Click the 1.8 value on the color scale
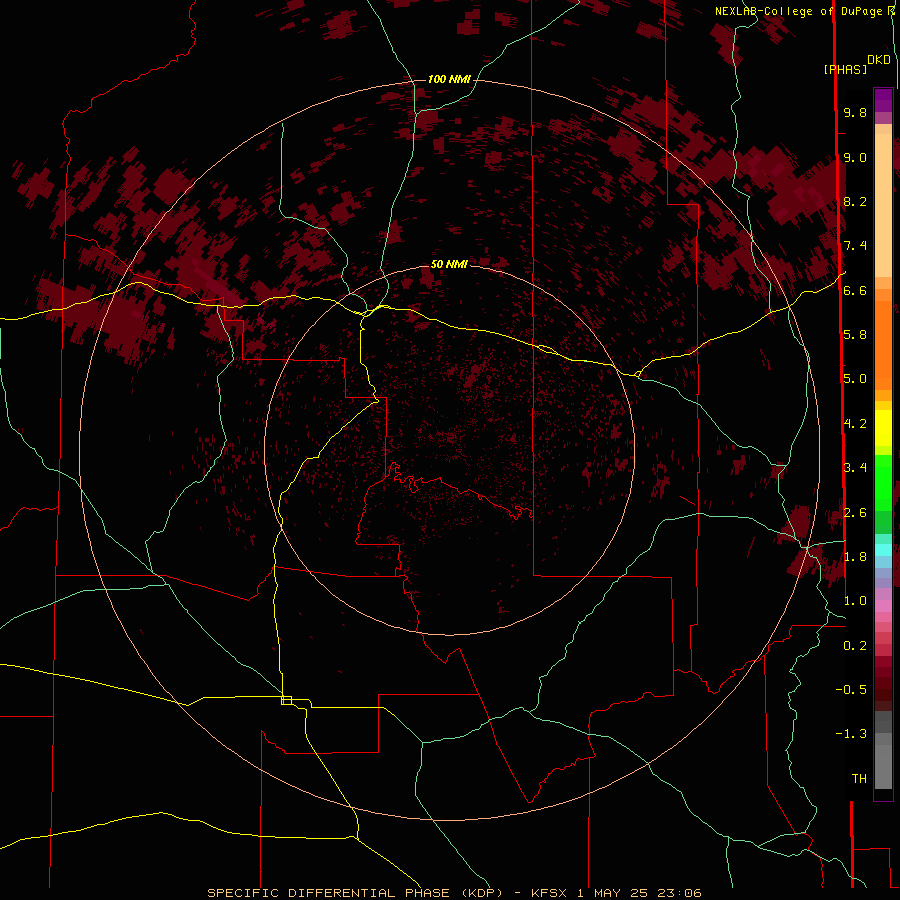The width and height of the screenshot is (900, 900). coord(855,557)
